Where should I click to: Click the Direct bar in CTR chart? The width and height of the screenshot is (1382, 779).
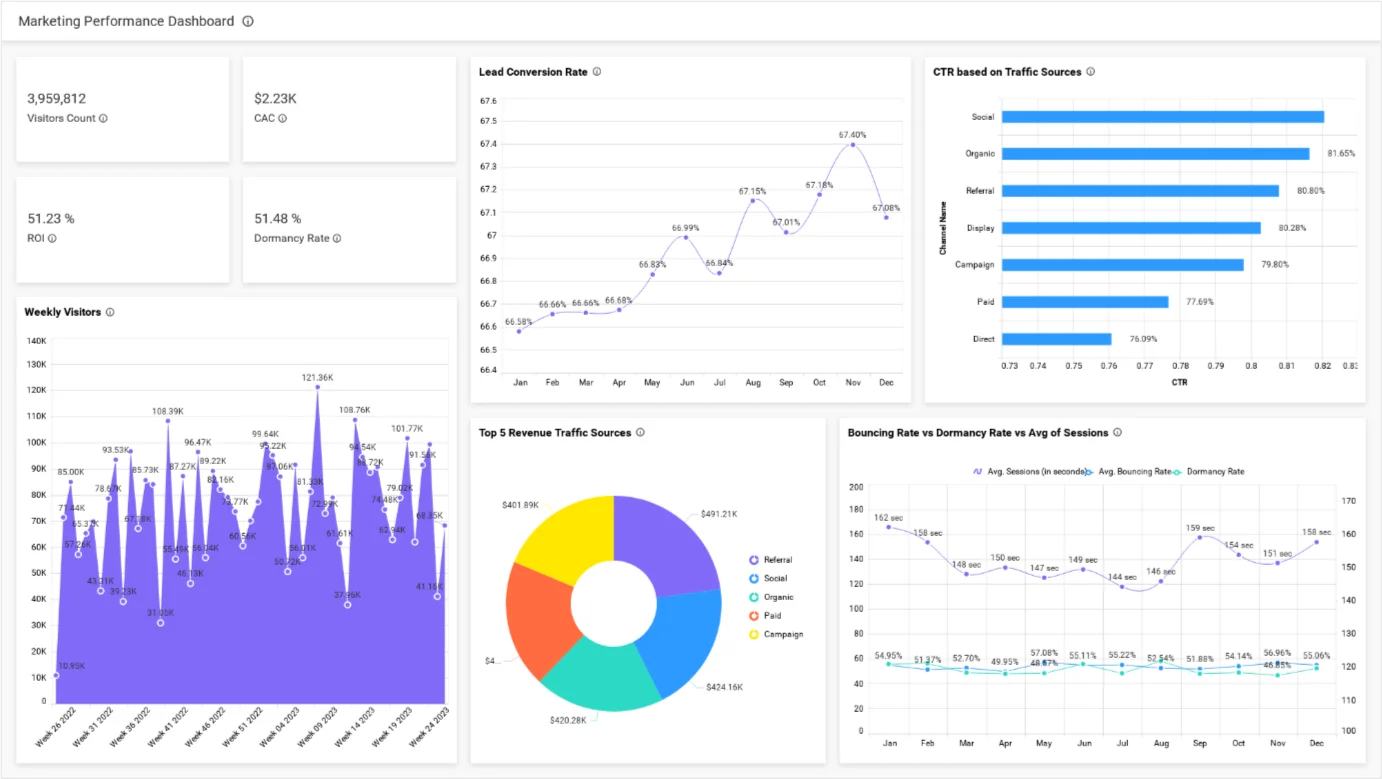coord(1056,339)
